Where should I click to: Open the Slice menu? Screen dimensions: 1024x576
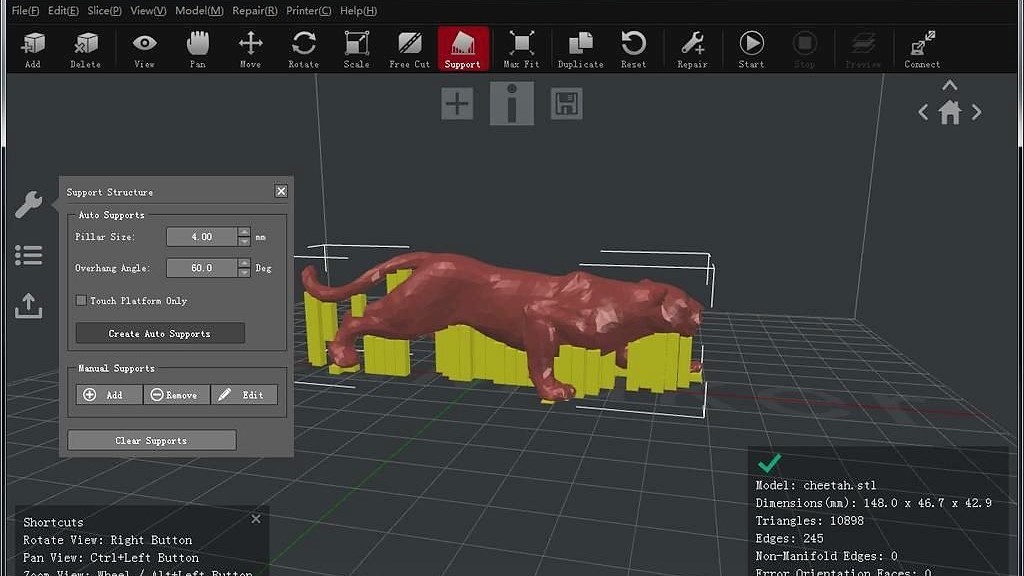click(x=104, y=11)
